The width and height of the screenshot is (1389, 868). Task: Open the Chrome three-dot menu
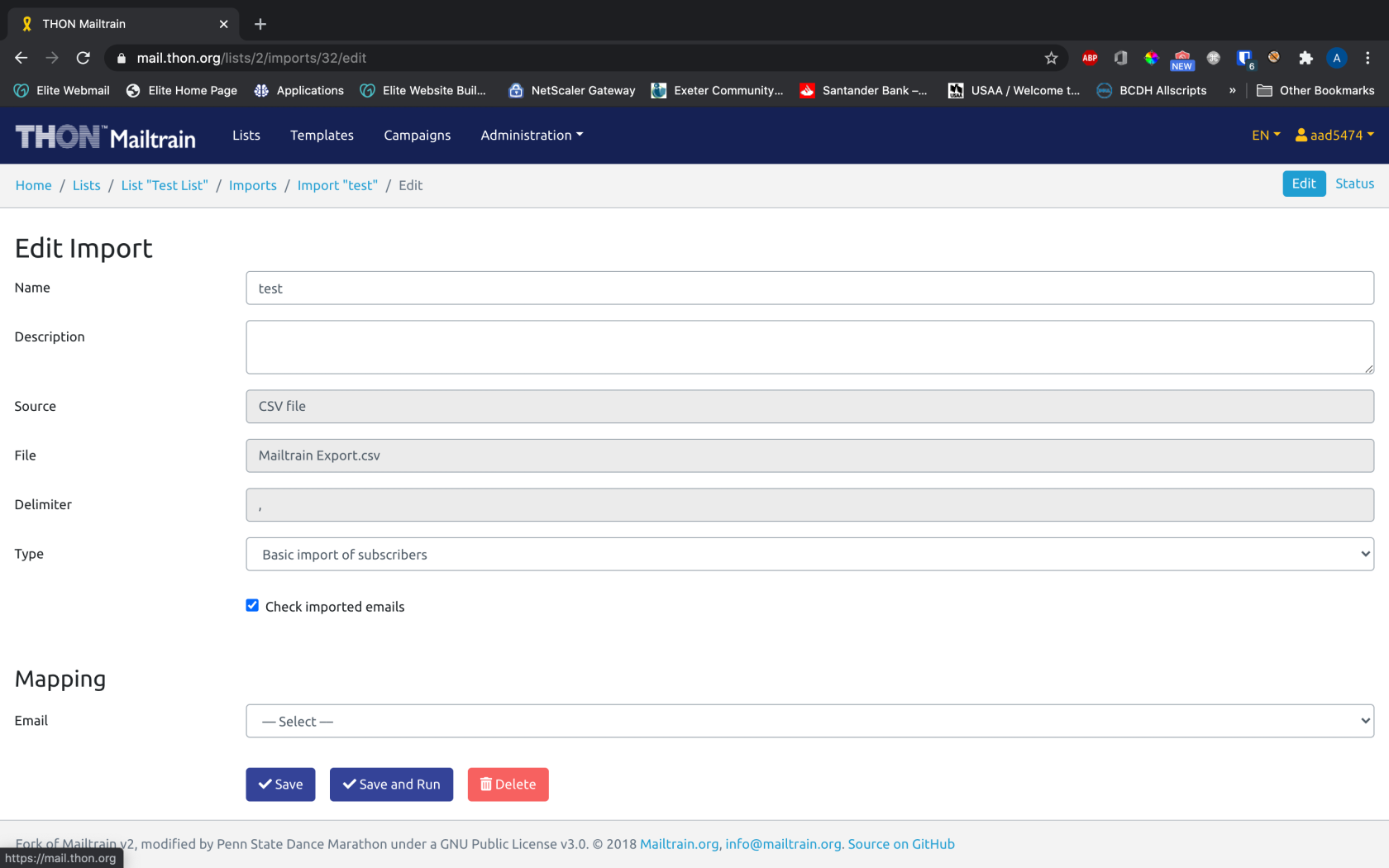tap(1368, 58)
